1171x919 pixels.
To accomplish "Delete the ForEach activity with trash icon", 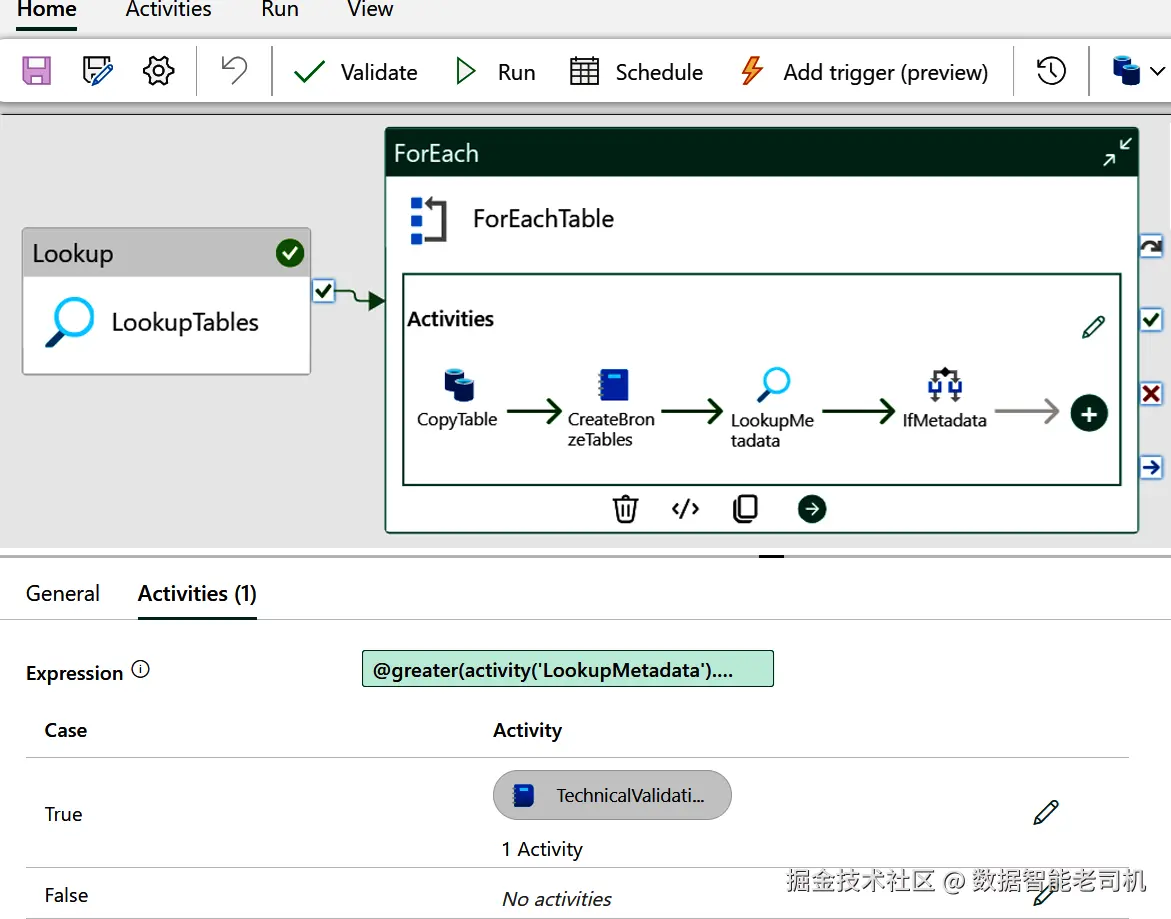I will [x=625, y=509].
